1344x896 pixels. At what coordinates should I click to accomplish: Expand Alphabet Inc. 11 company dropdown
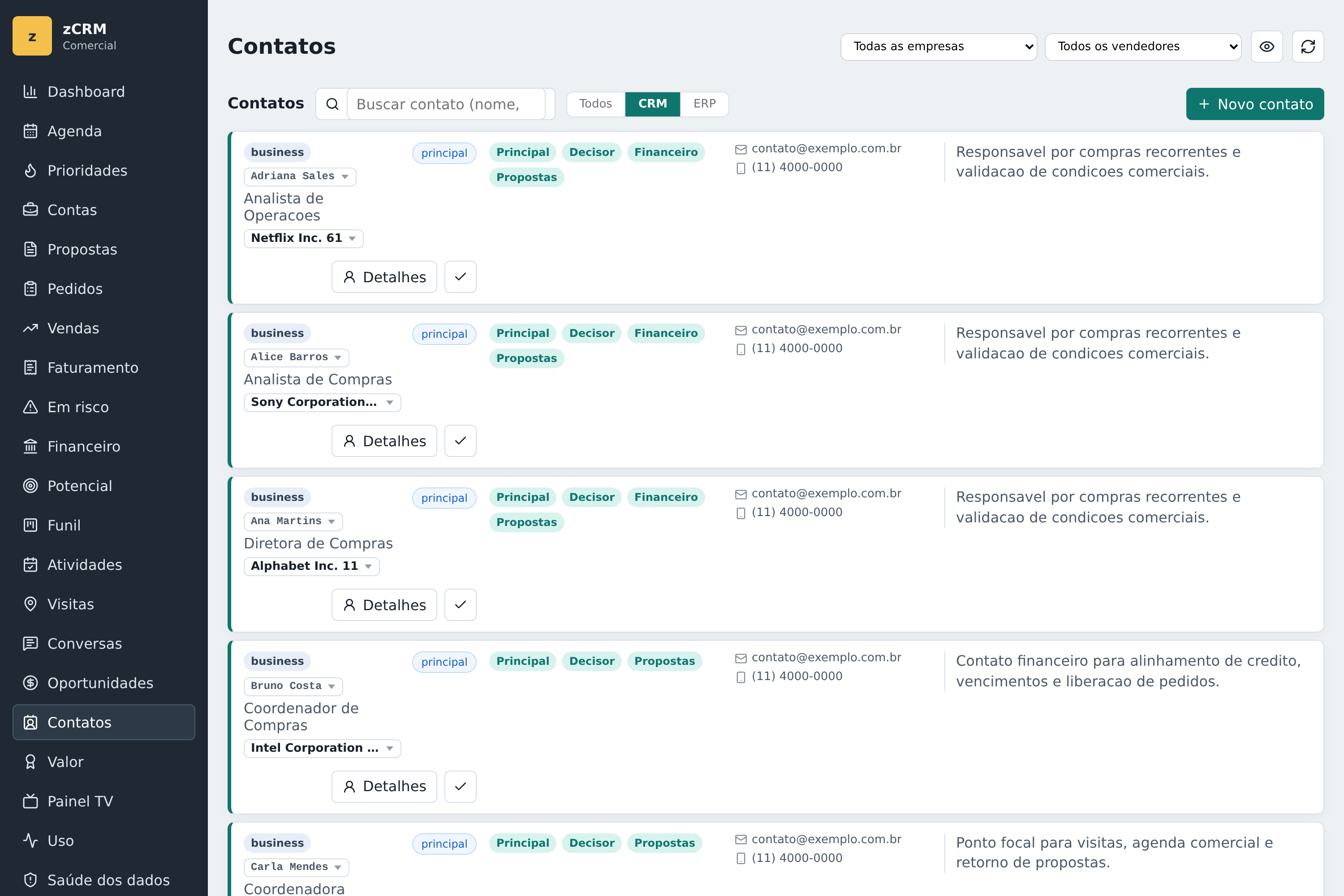click(311, 566)
